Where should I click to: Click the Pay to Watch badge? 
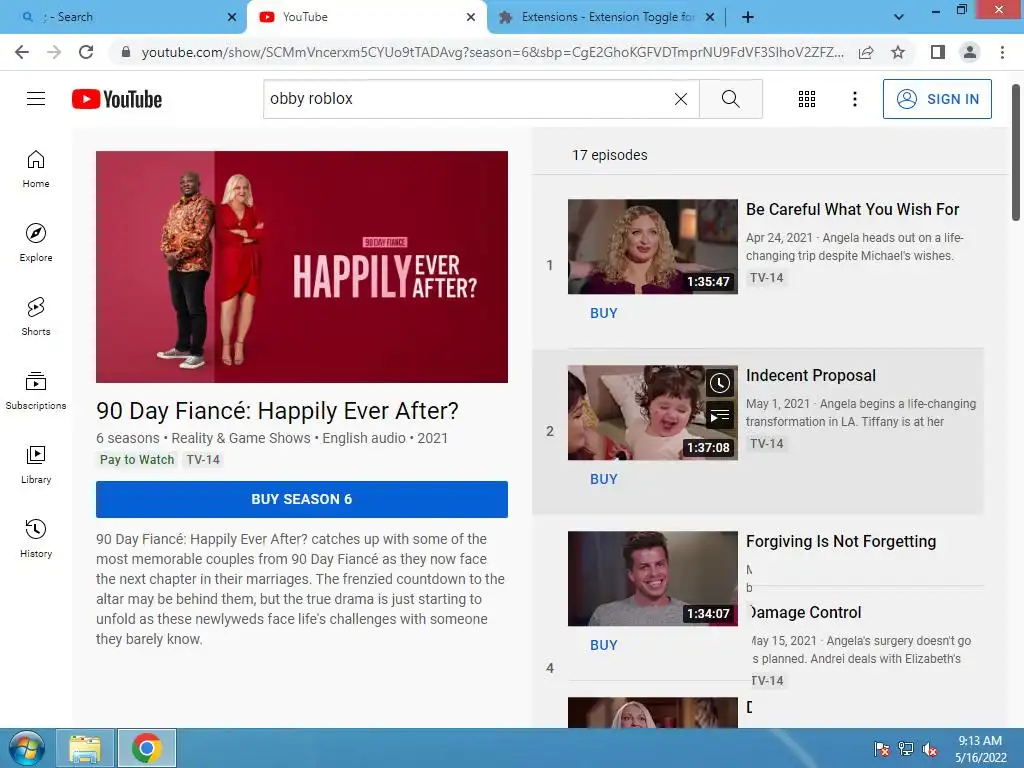coord(137,460)
